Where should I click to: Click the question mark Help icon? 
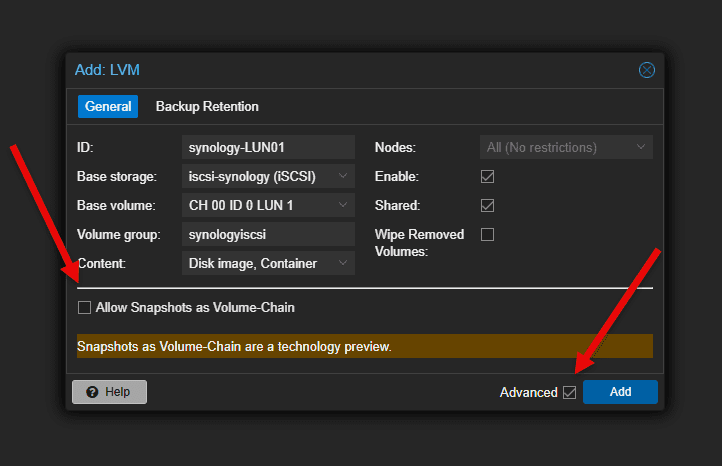(x=92, y=392)
